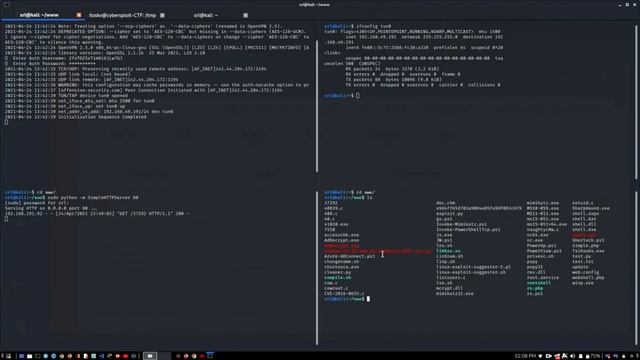Click the file name SharpHound.exe
Viewport: 640px width, 360px height.
click(591, 208)
